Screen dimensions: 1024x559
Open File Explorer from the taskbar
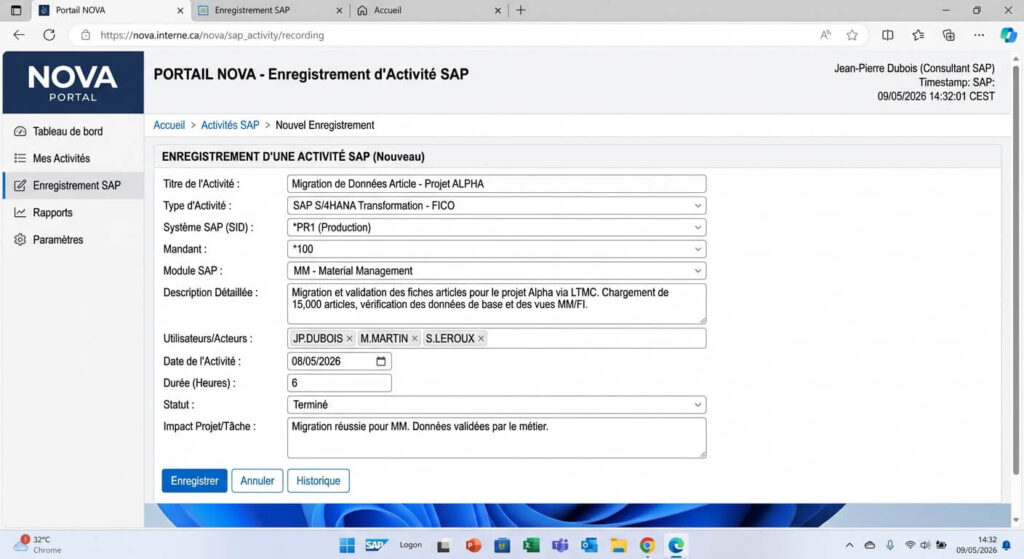pos(618,545)
